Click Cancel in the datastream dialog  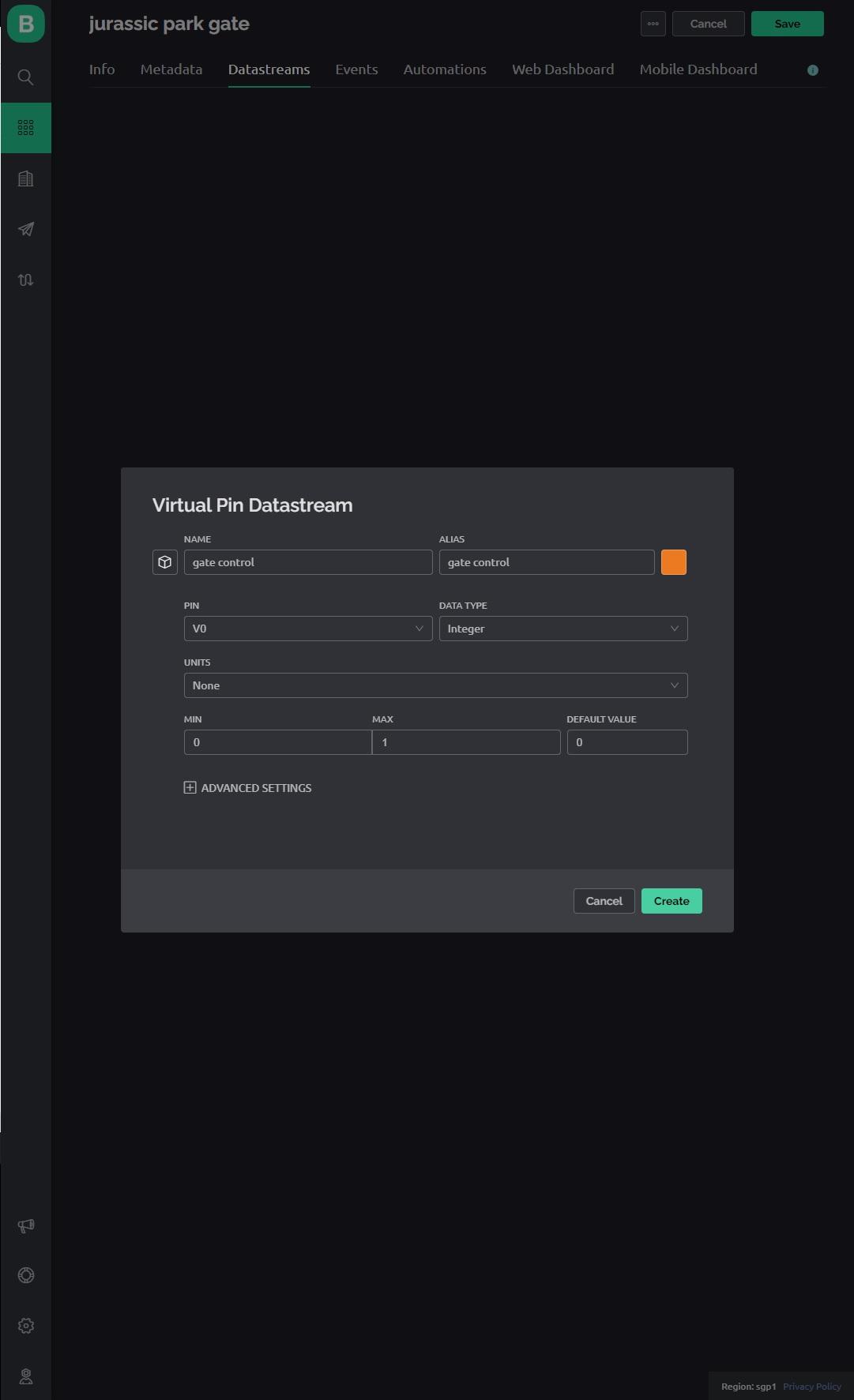(x=604, y=901)
